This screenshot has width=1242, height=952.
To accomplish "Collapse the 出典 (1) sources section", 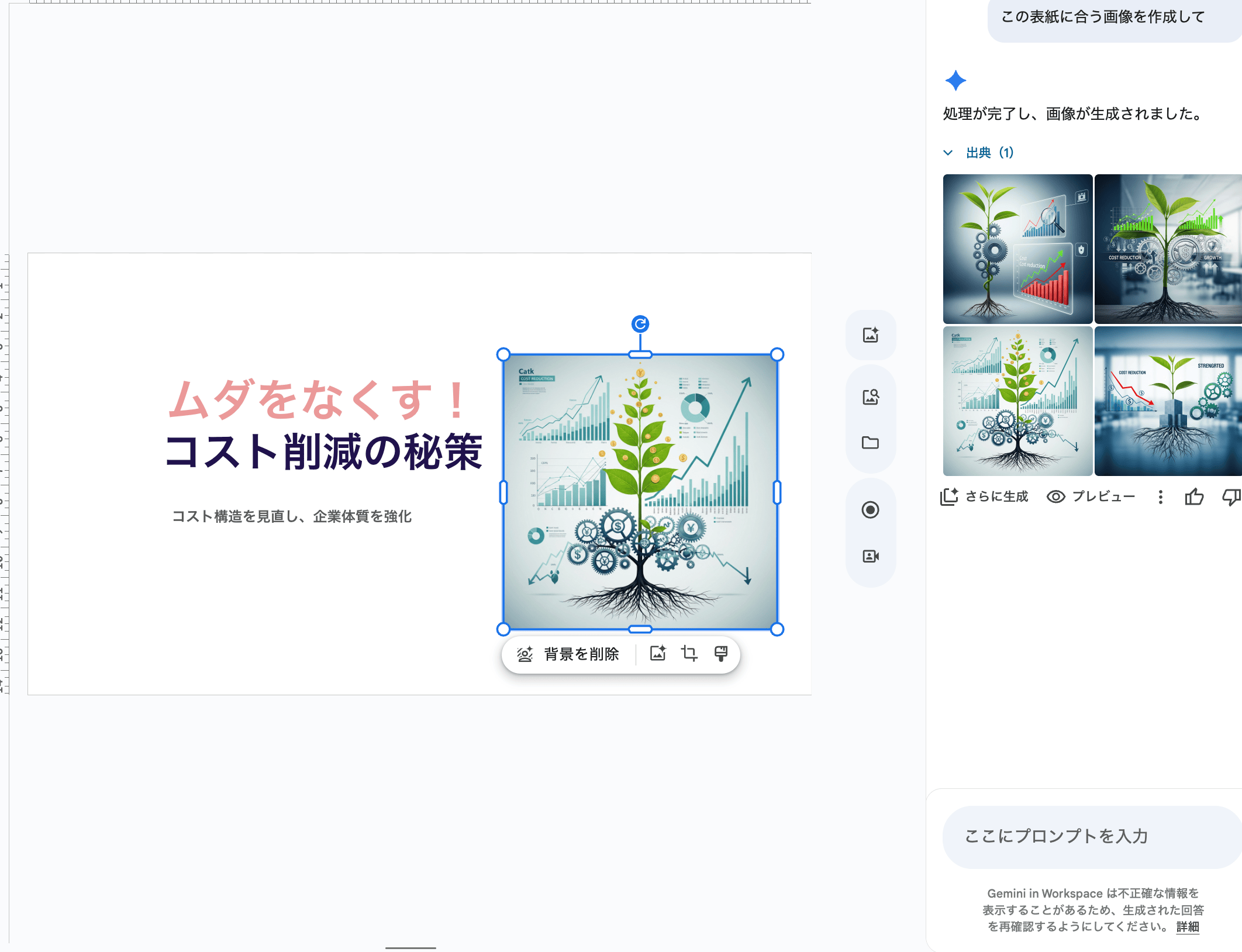I will click(948, 153).
